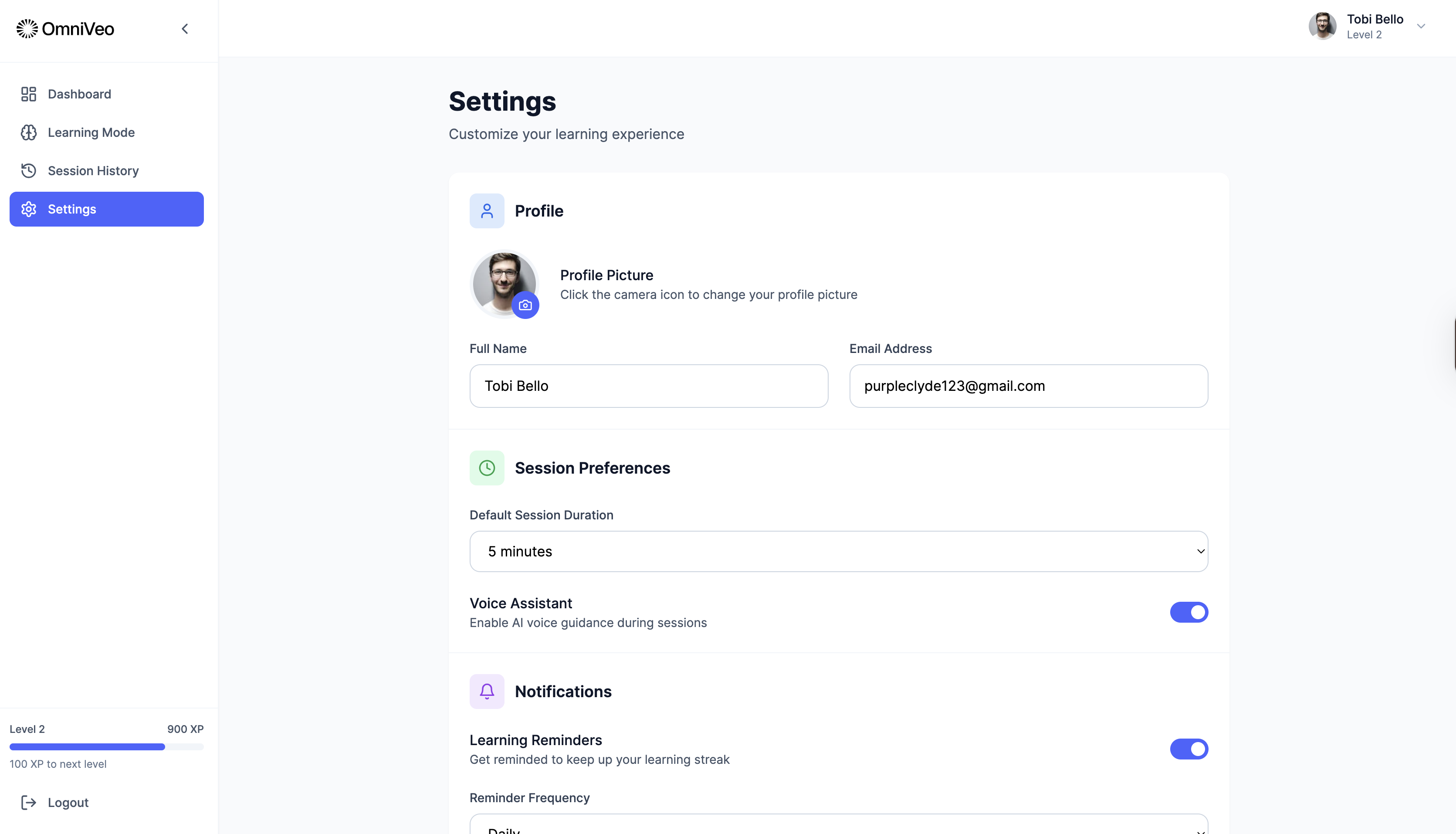Viewport: 1456px width, 834px height.
Task: Open the Default Session Duration dropdown
Action: point(838,552)
